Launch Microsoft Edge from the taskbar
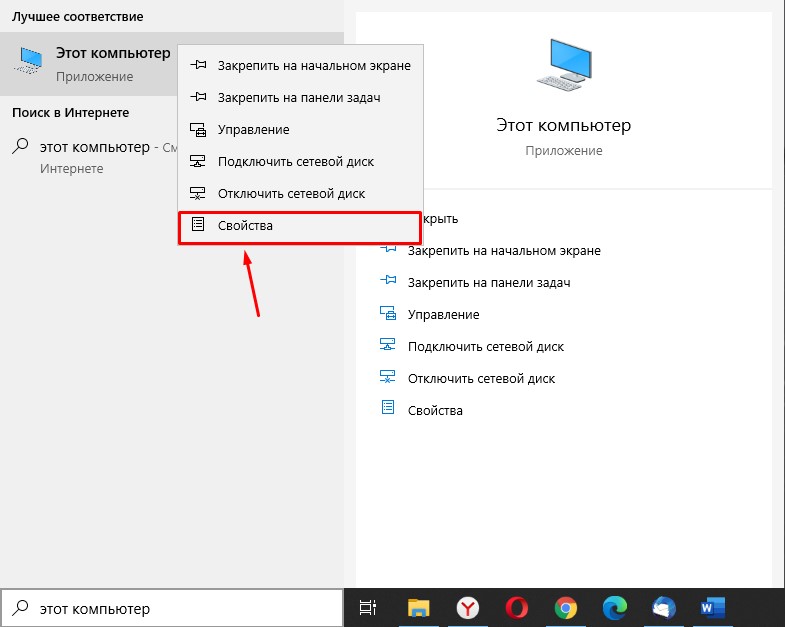The width and height of the screenshot is (785, 627). tap(615, 608)
